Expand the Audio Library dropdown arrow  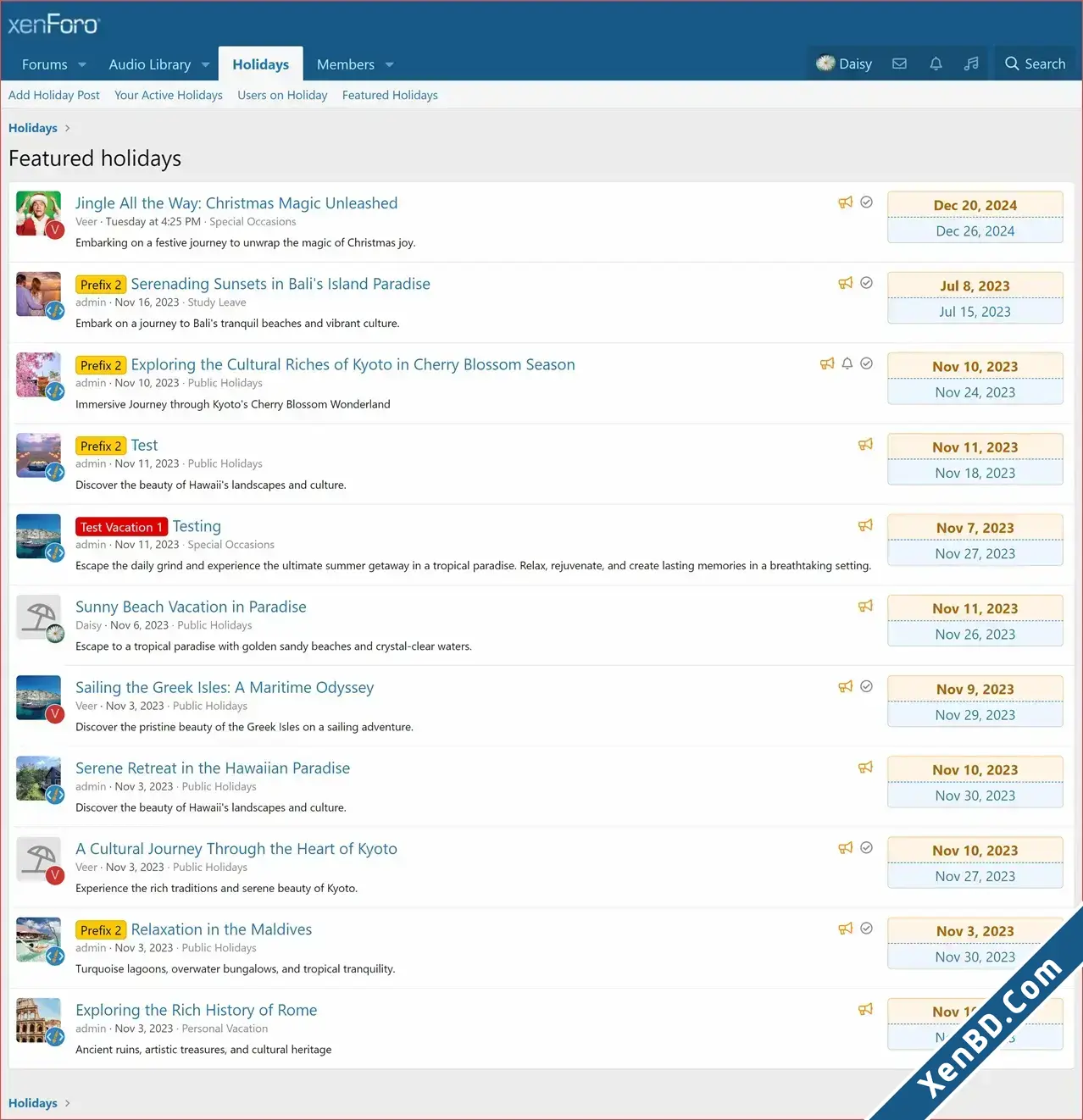tap(205, 64)
